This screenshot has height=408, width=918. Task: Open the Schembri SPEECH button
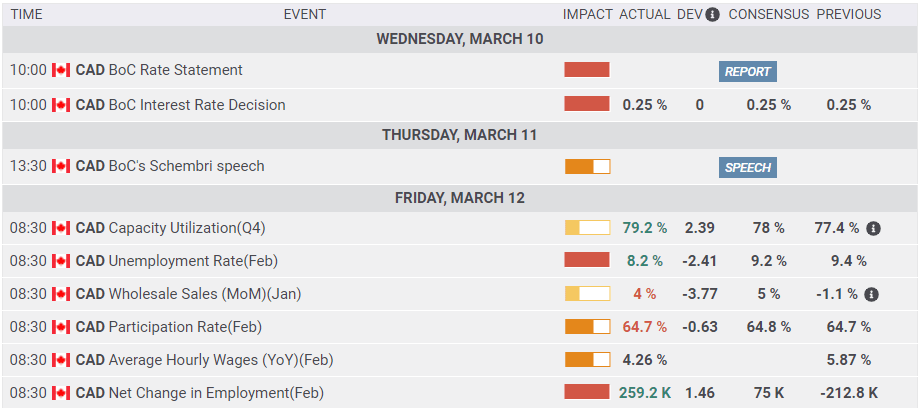pyautogui.click(x=747, y=167)
